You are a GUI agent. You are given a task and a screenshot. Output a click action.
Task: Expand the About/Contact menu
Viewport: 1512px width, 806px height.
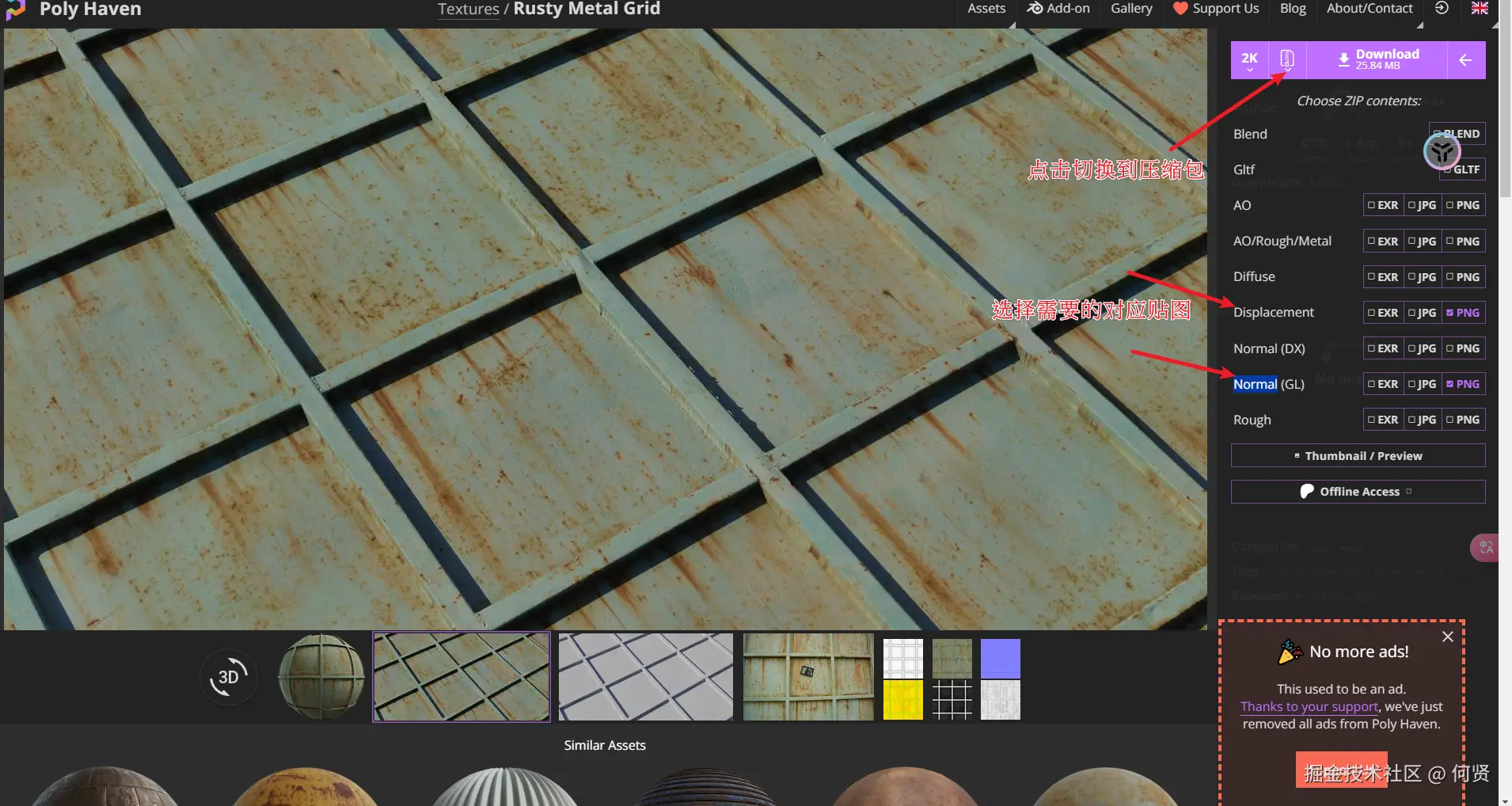[1370, 9]
